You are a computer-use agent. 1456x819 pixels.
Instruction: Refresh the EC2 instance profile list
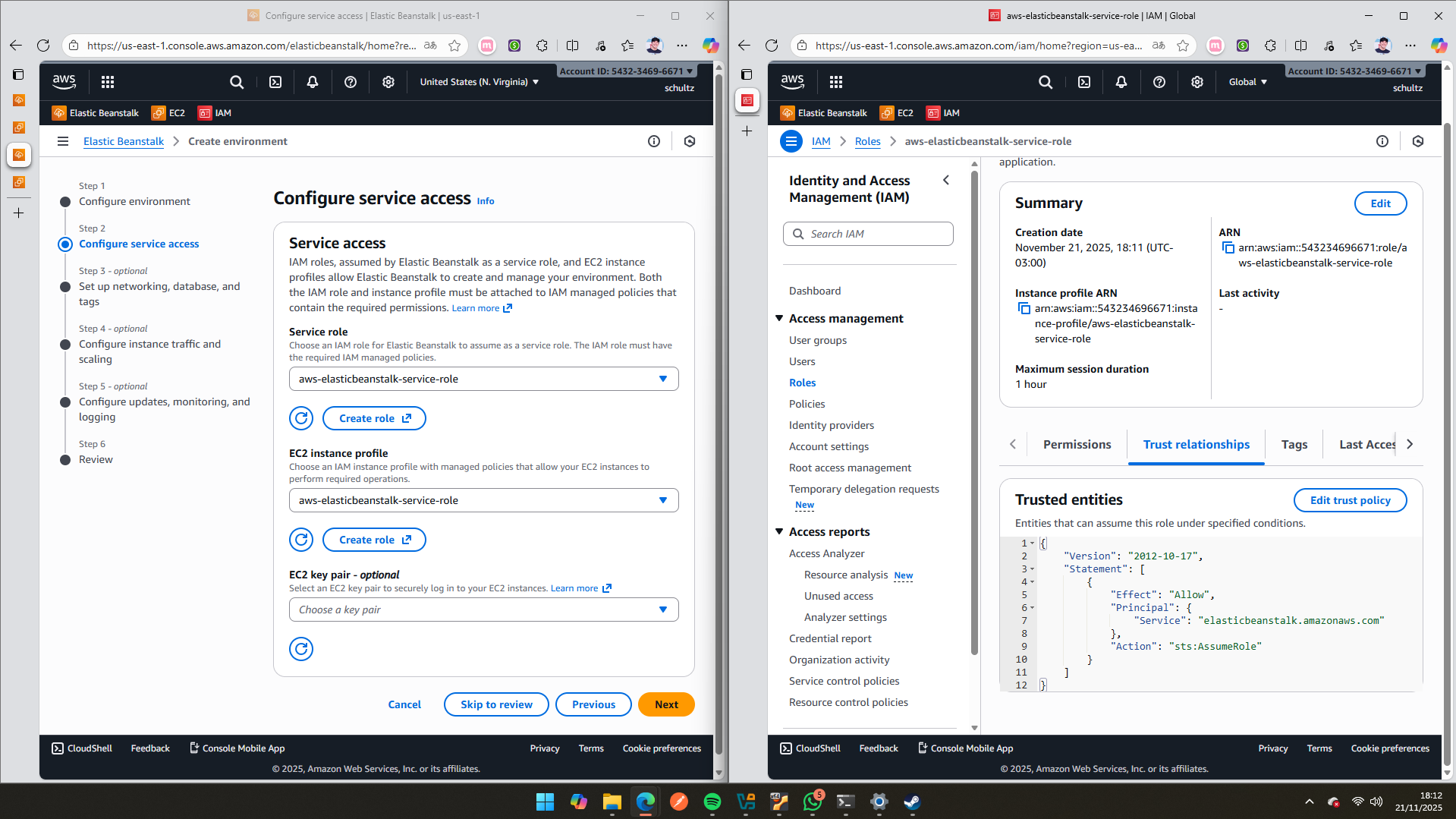(301, 540)
